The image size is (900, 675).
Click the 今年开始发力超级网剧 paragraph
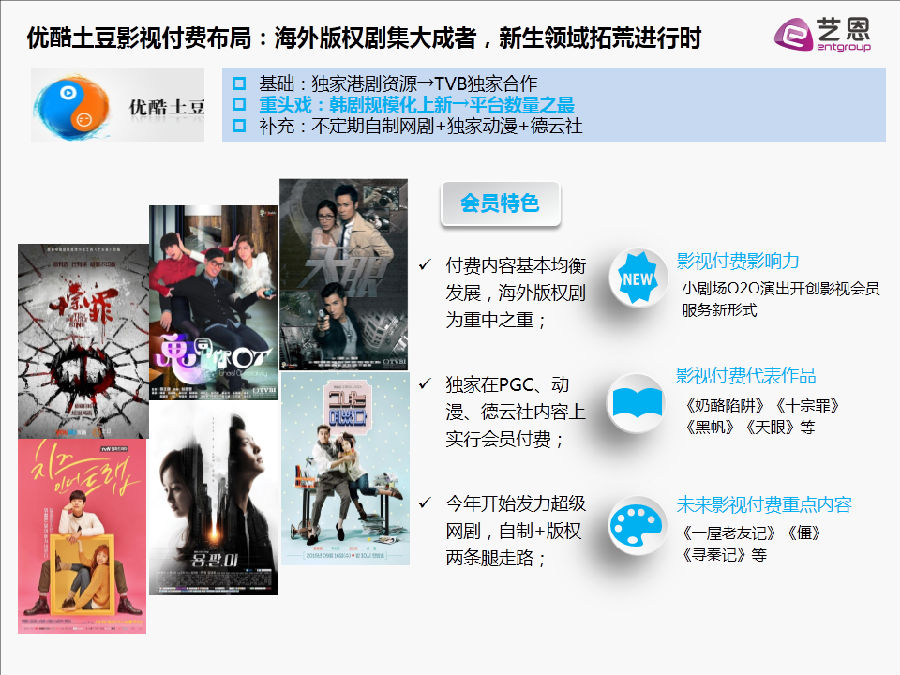coord(515,530)
